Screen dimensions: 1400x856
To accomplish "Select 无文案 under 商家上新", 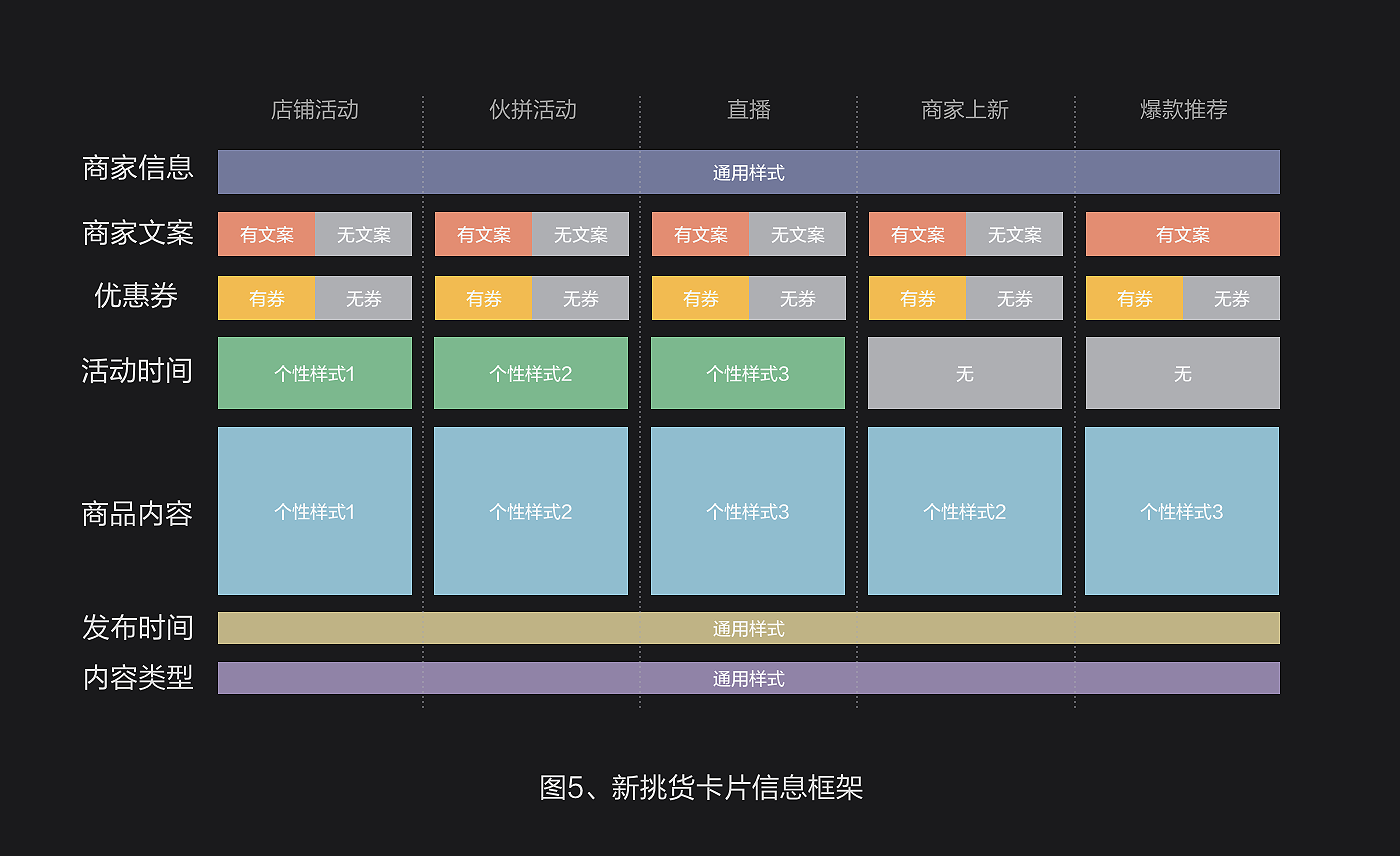I will (1014, 234).
